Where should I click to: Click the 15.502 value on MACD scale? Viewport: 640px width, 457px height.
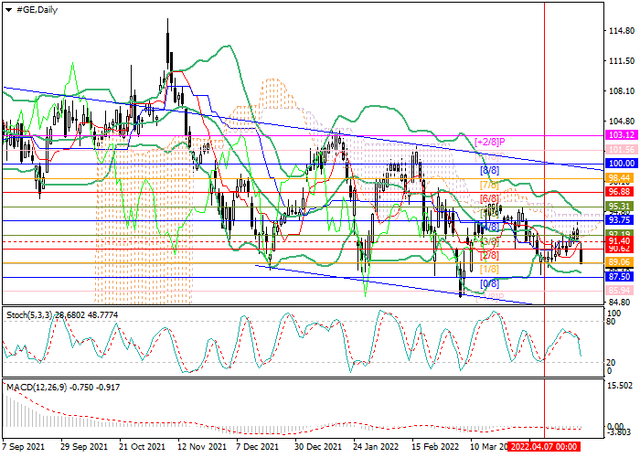coord(620,386)
